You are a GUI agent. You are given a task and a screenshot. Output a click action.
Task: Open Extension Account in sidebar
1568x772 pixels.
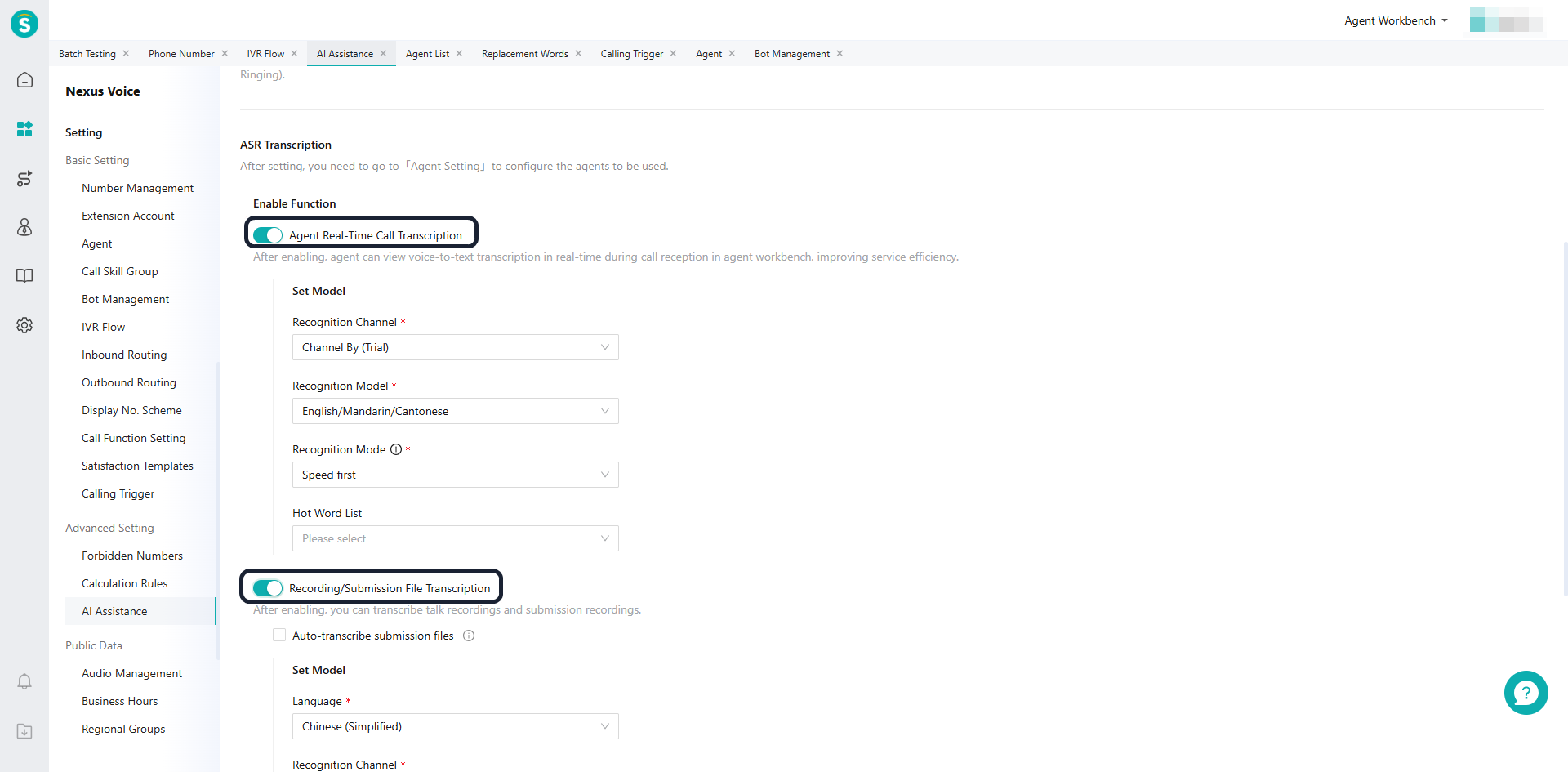click(x=128, y=216)
